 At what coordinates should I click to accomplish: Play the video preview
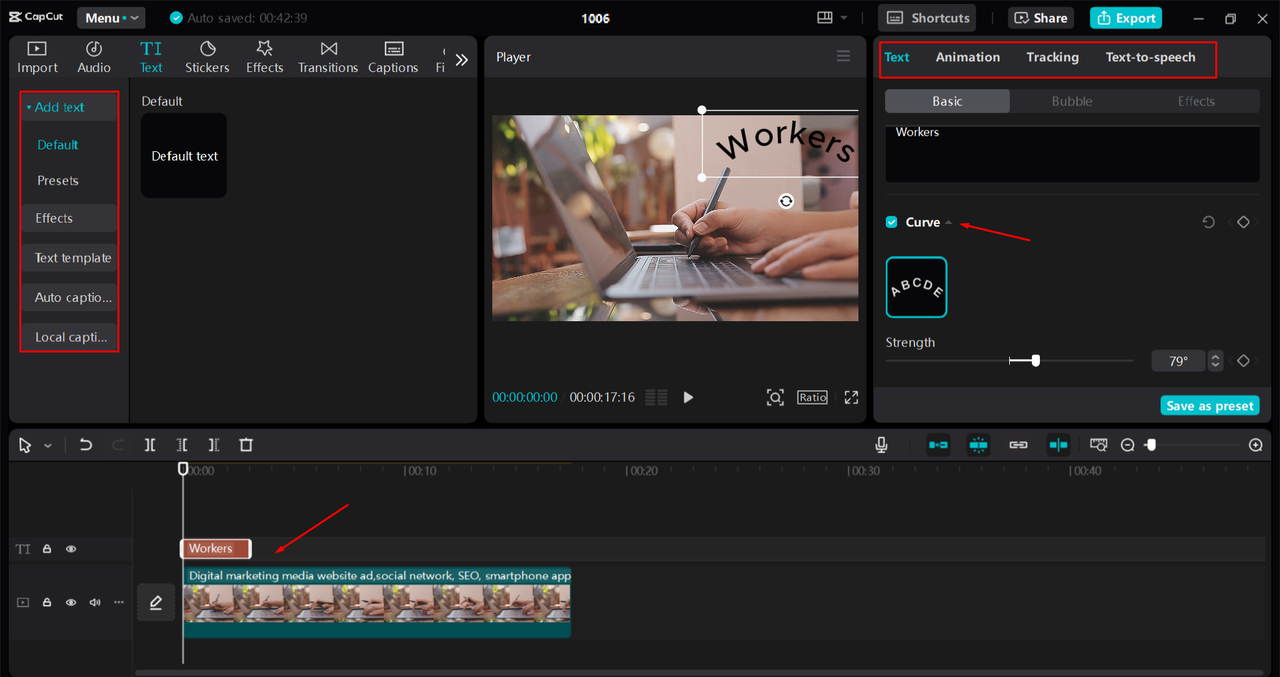click(x=688, y=397)
